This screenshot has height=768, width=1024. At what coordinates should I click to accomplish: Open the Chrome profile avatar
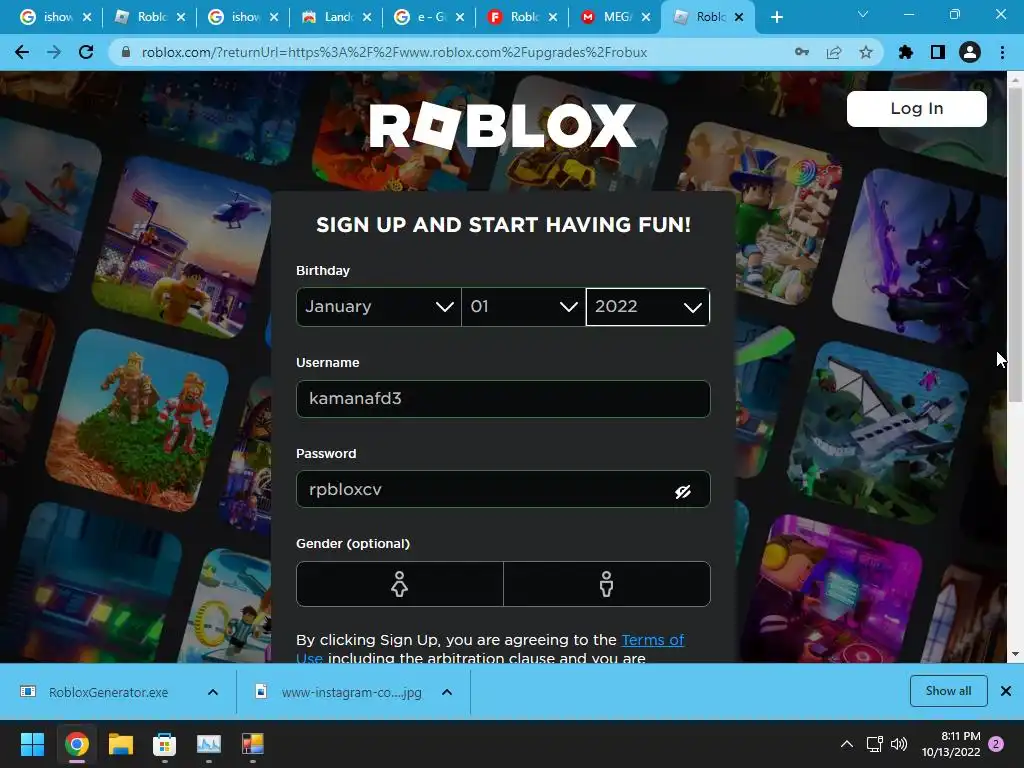[x=970, y=52]
